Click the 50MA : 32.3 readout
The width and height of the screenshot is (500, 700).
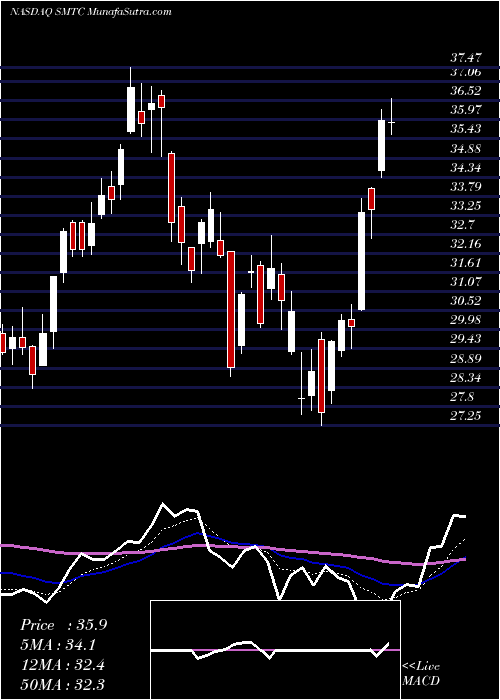click(x=63, y=684)
